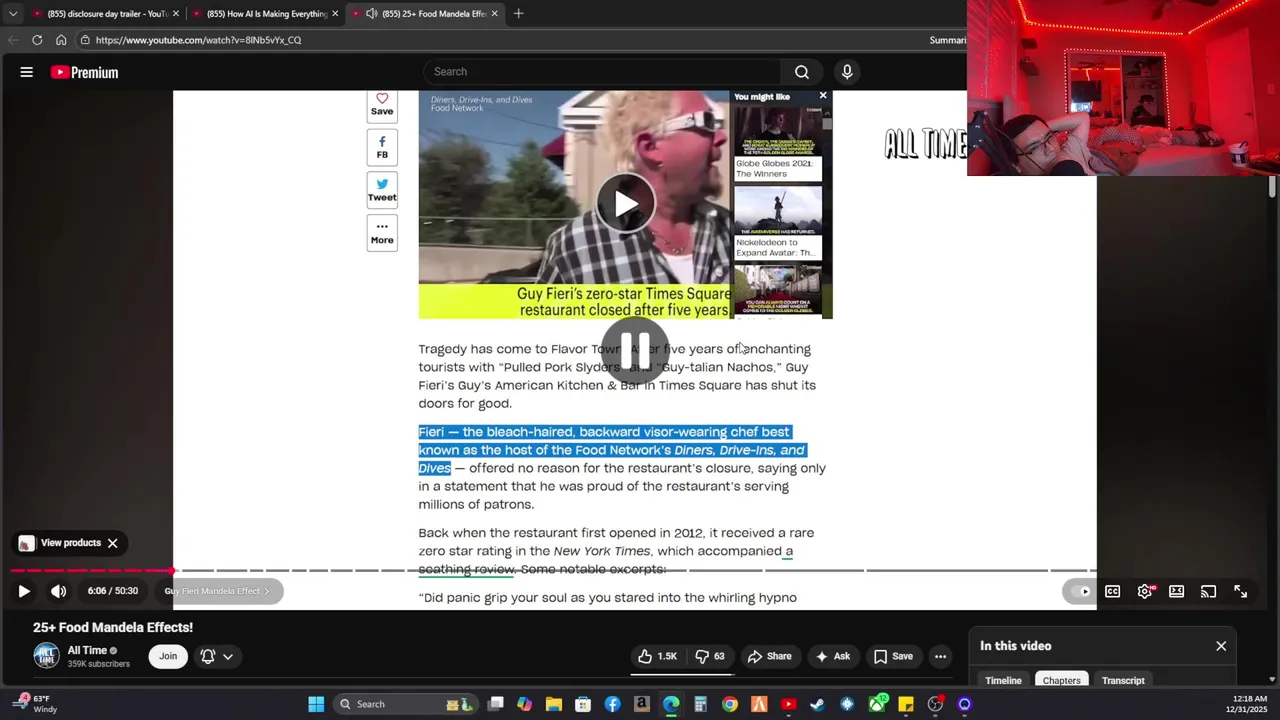This screenshot has height=720, width=1280.
Task: Open a new browser tab
Action: [518, 13]
